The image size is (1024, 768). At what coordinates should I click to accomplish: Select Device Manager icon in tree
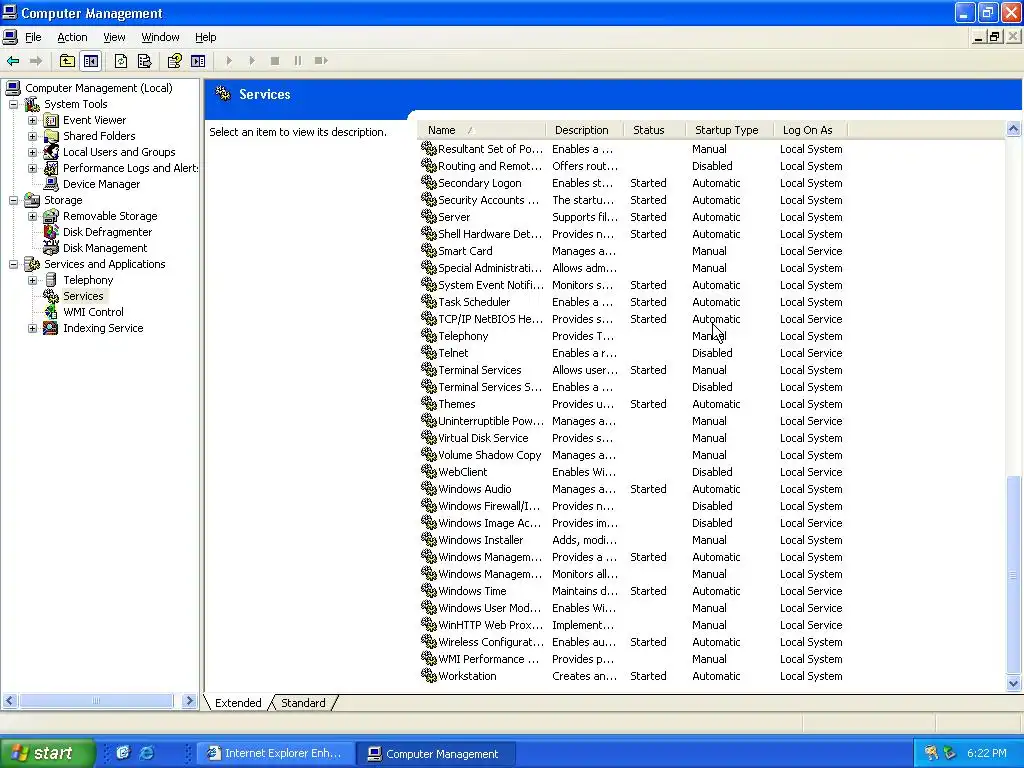point(51,184)
